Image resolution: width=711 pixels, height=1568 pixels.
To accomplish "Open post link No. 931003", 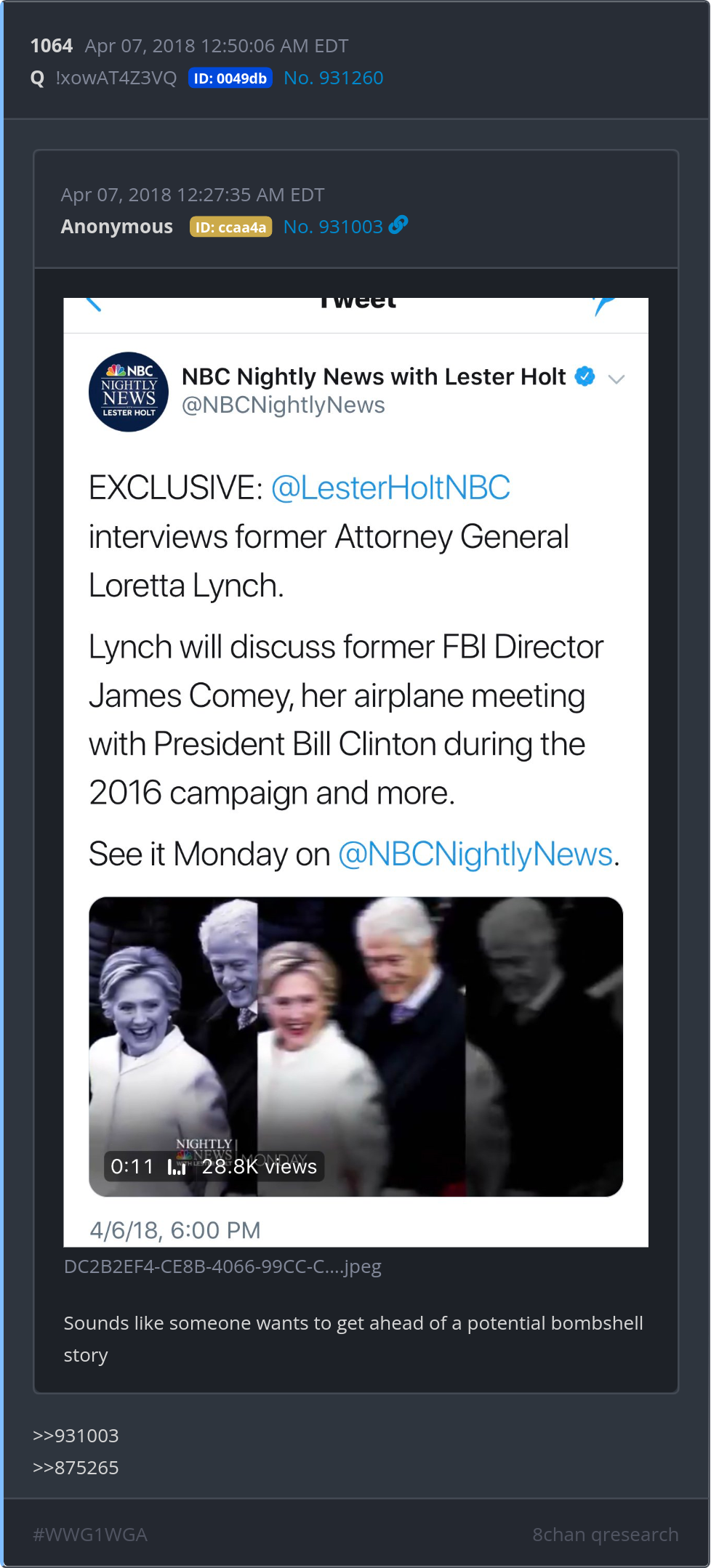I will point(333,227).
